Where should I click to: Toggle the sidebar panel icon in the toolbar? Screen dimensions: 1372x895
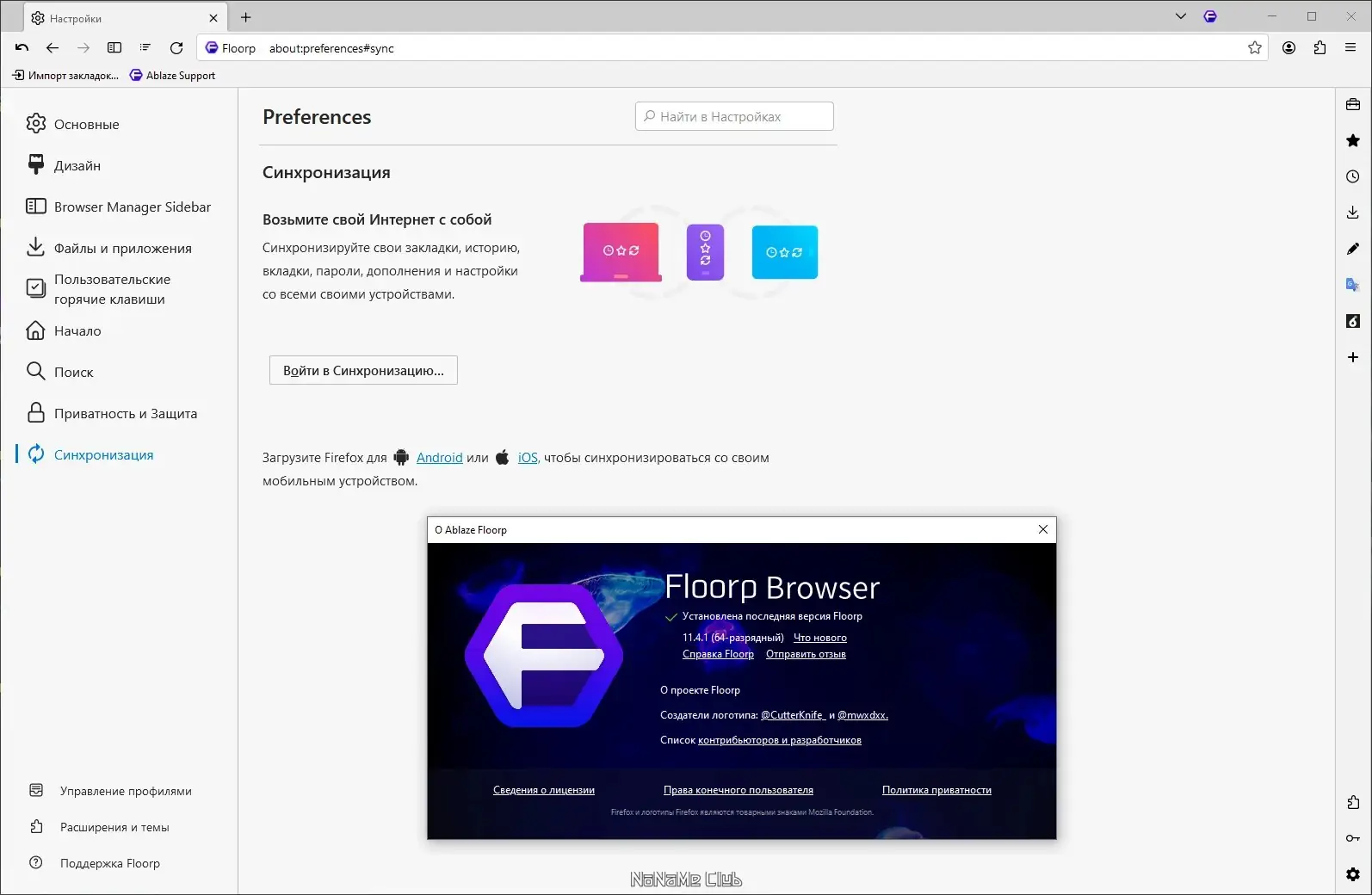pyautogui.click(x=114, y=48)
